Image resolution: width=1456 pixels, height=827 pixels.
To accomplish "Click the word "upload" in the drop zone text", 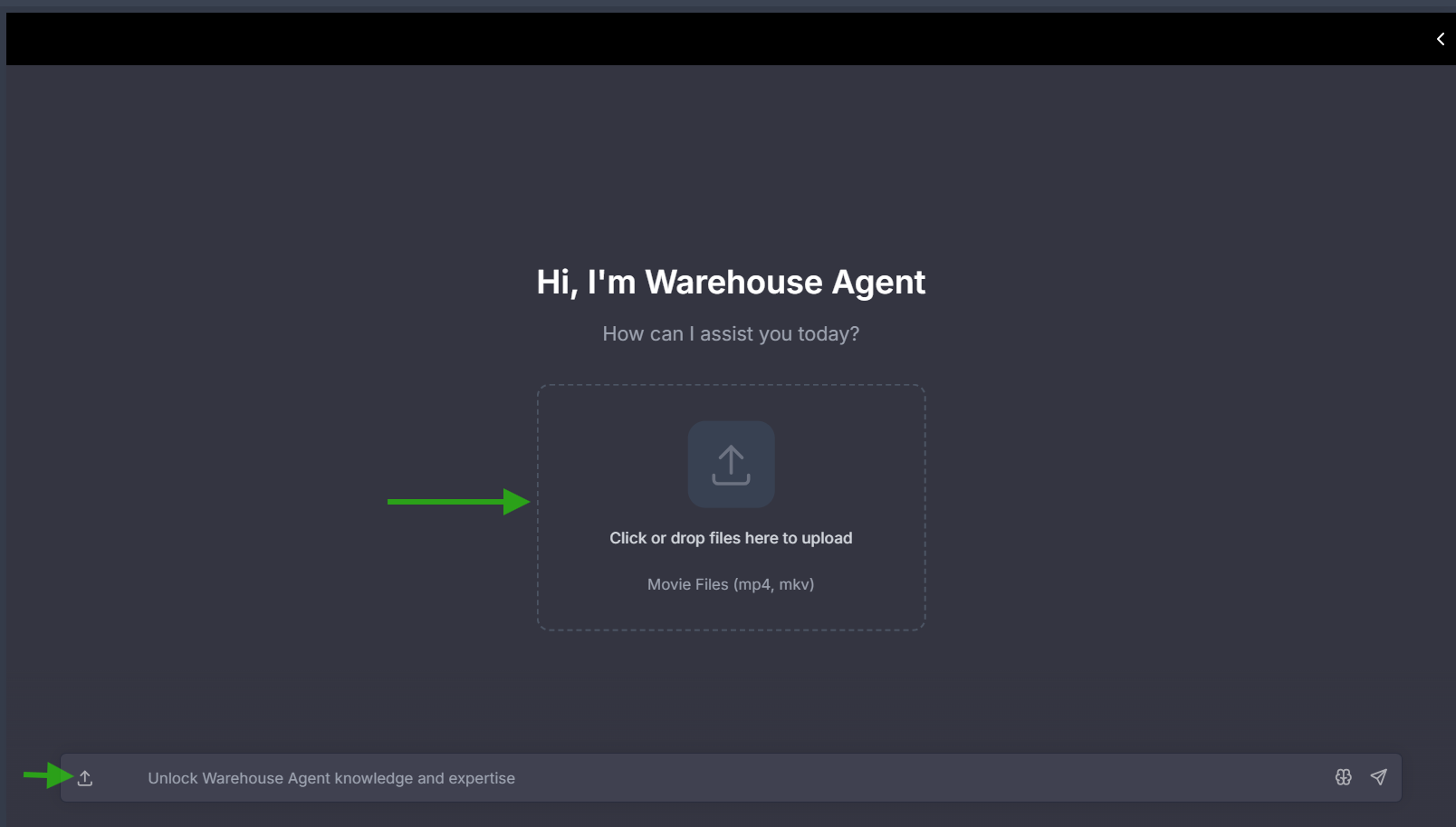I will coord(827,538).
